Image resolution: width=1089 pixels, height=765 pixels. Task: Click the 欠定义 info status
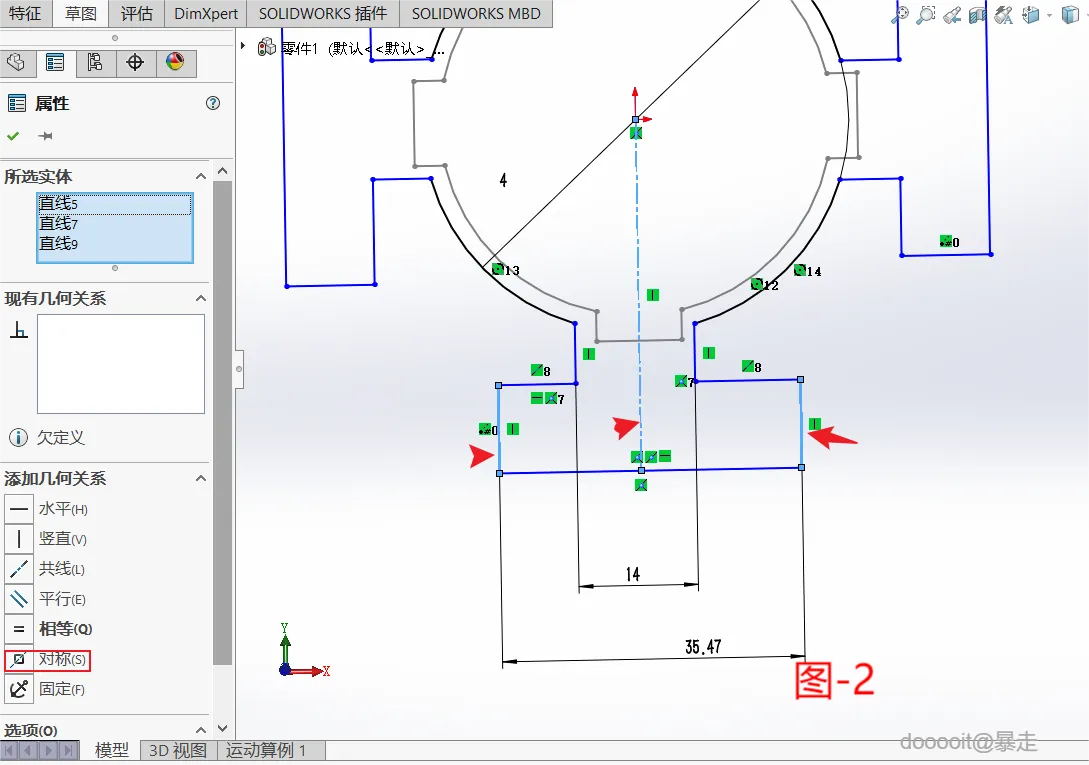(x=47, y=438)
